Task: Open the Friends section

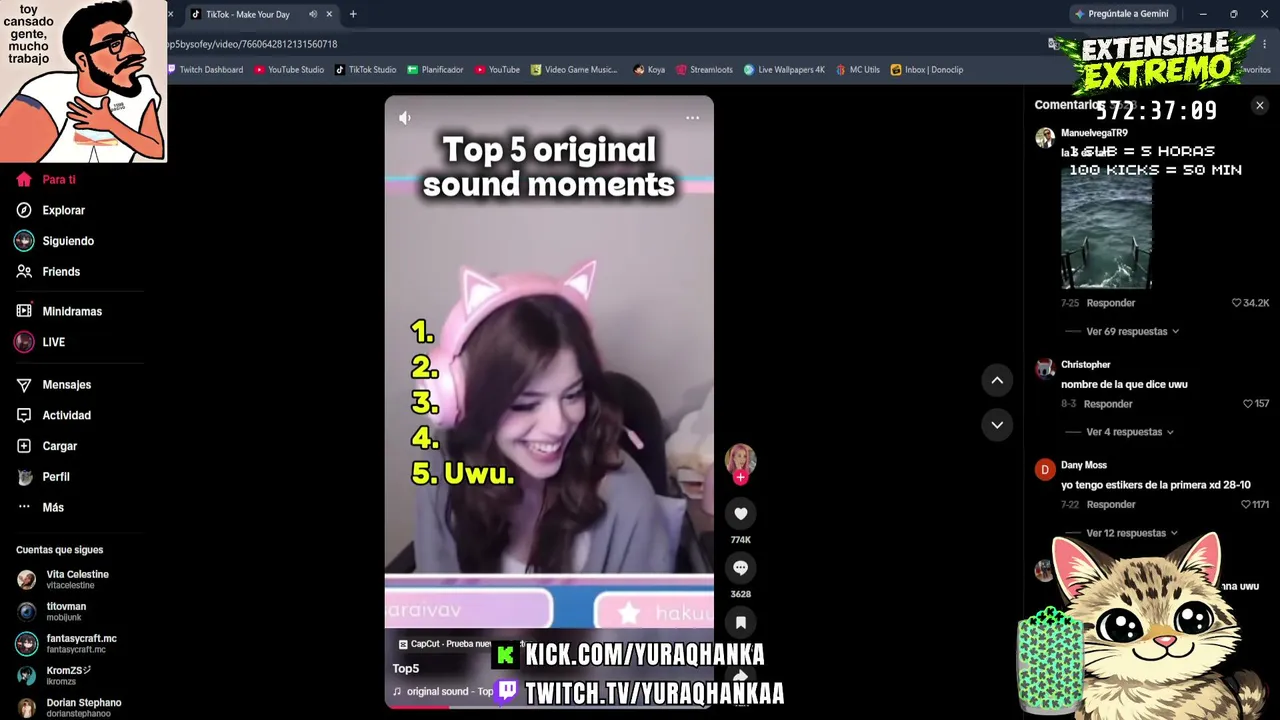Action: [x=48, y=272]
